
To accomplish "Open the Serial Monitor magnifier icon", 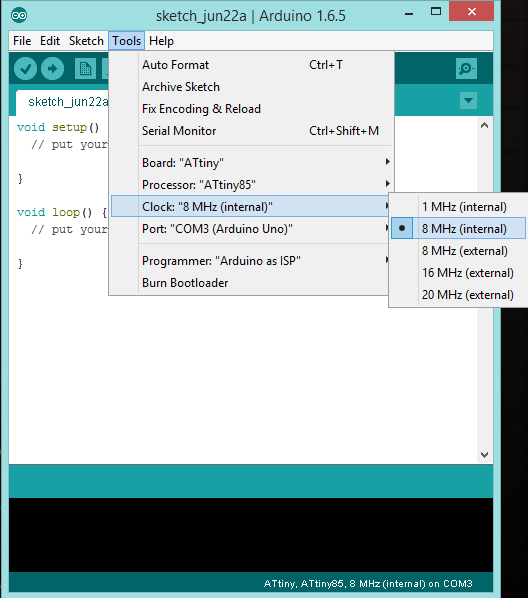I will (x=466, y=69).
